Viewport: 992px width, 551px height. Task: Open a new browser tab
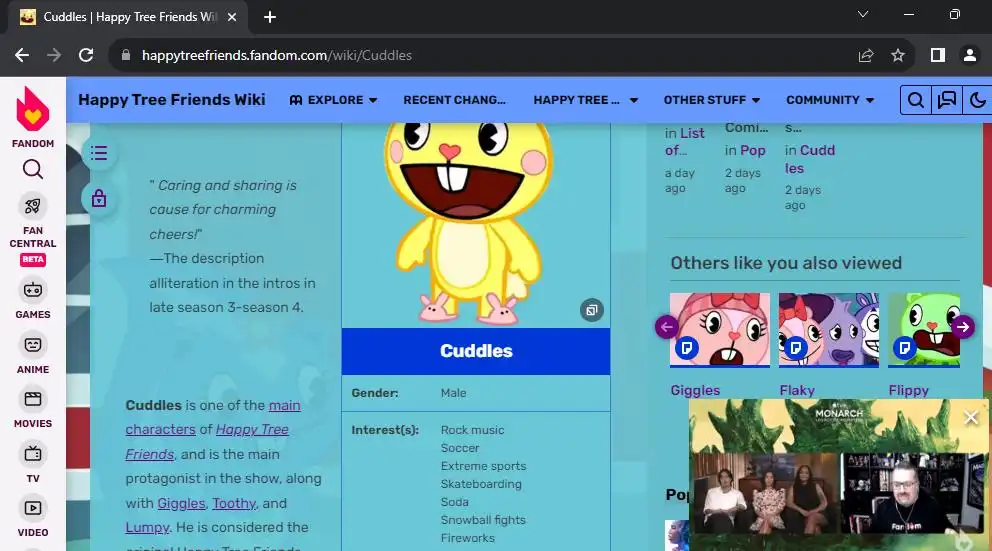pyautogui.click(x=270, y=17)
